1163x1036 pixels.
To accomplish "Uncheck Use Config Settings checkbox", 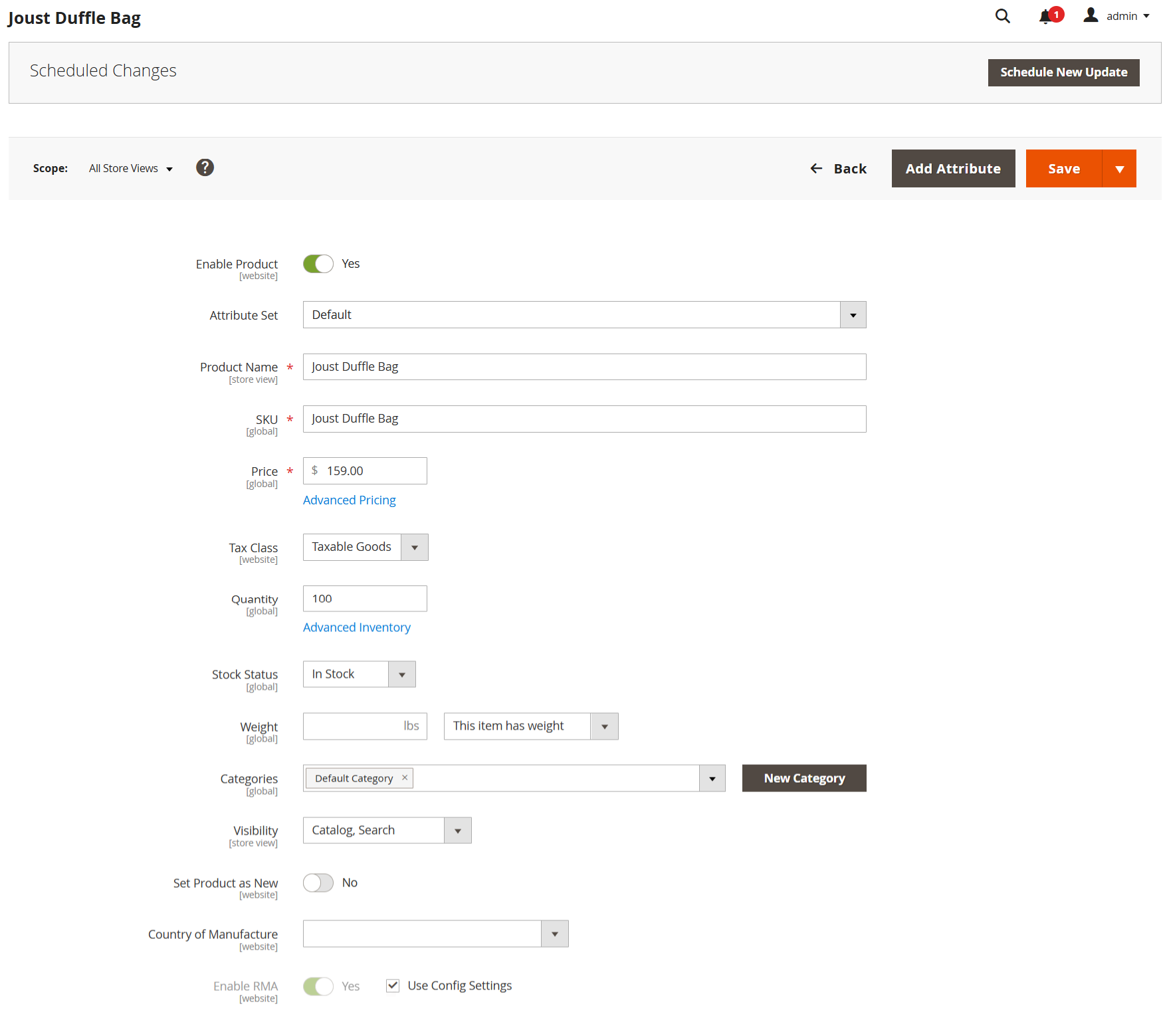I will (393, 985).
